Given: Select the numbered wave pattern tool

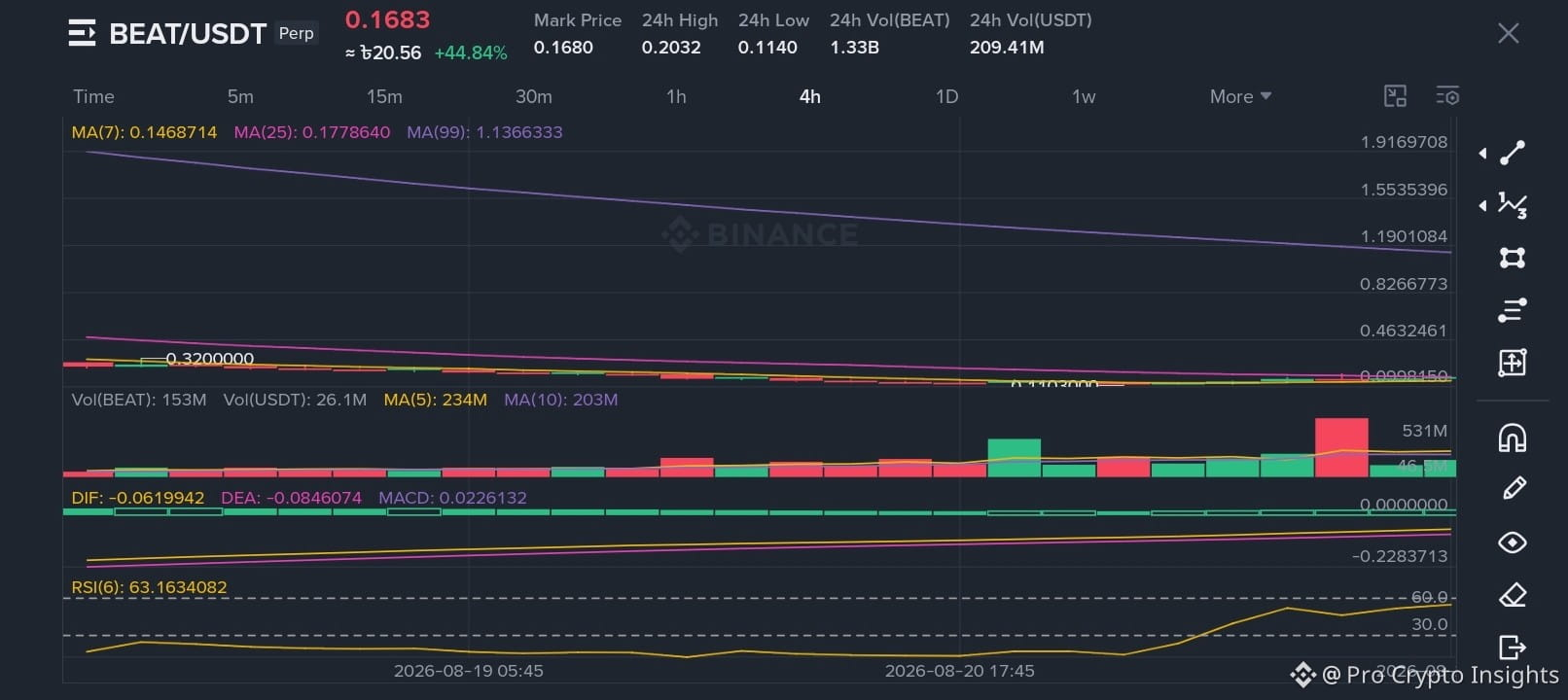Looking at the screenshot, I should click(x=1513, y=205).
